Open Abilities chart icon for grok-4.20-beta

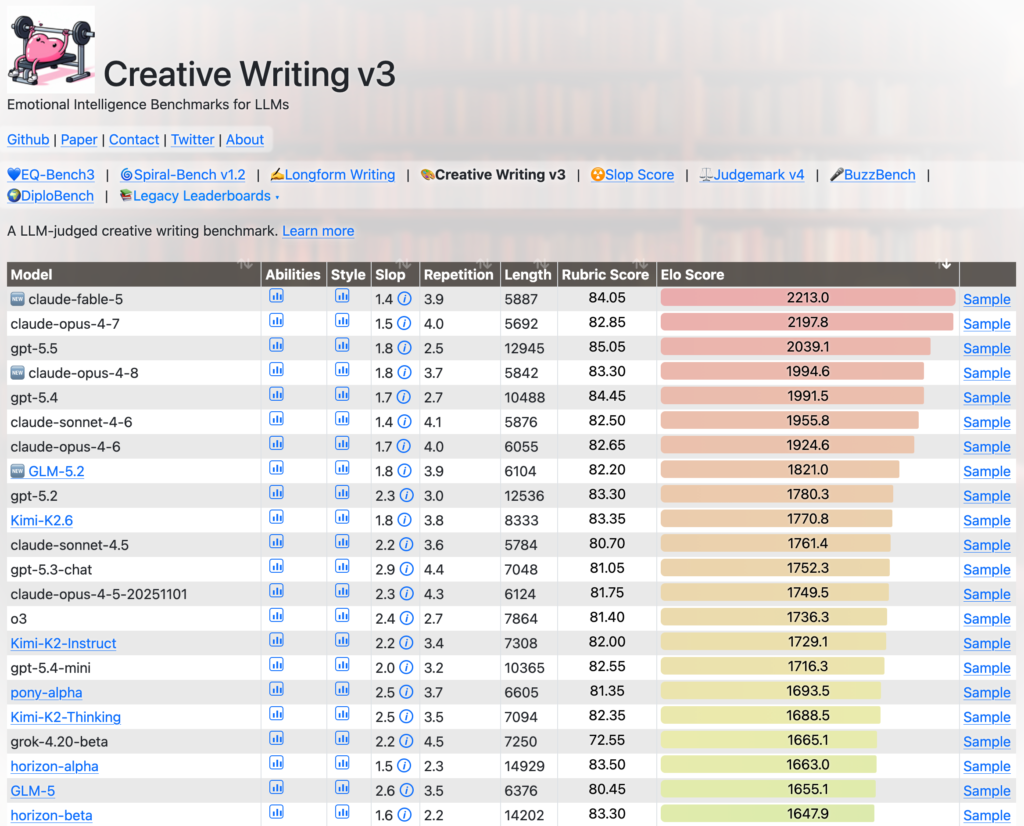[276, 739]
